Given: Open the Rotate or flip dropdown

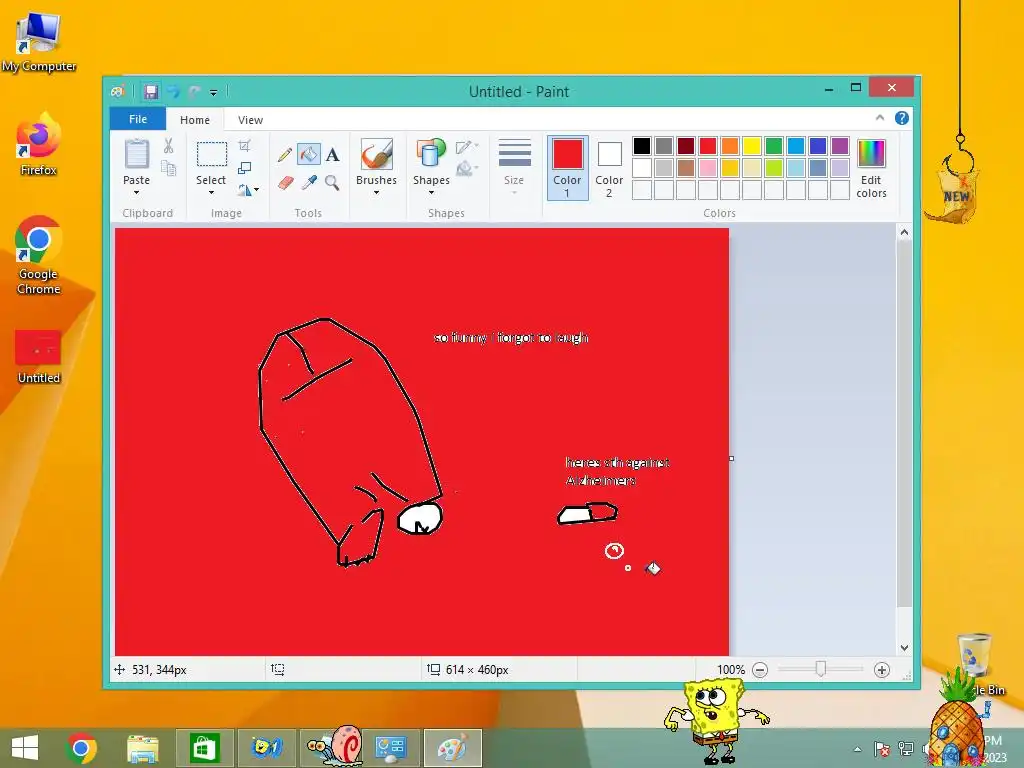Looking at the screenshot, I should (x=248, y=190).
